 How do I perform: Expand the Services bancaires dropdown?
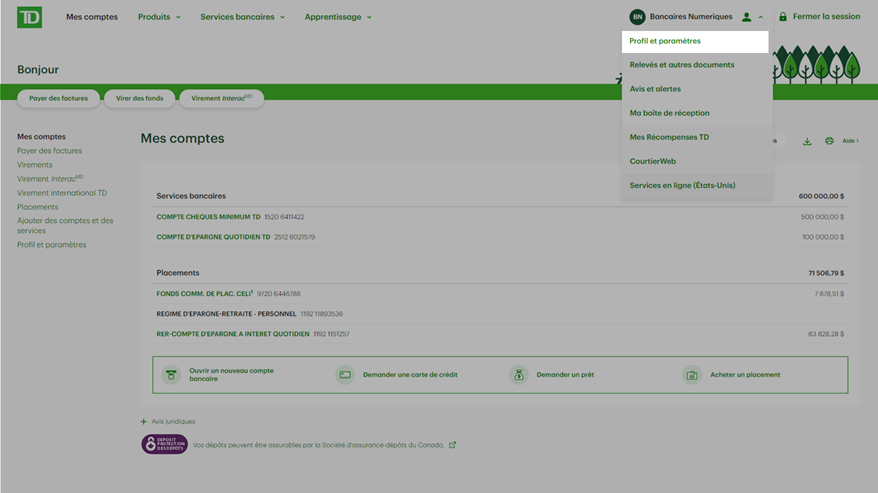(x=242, y=17)
